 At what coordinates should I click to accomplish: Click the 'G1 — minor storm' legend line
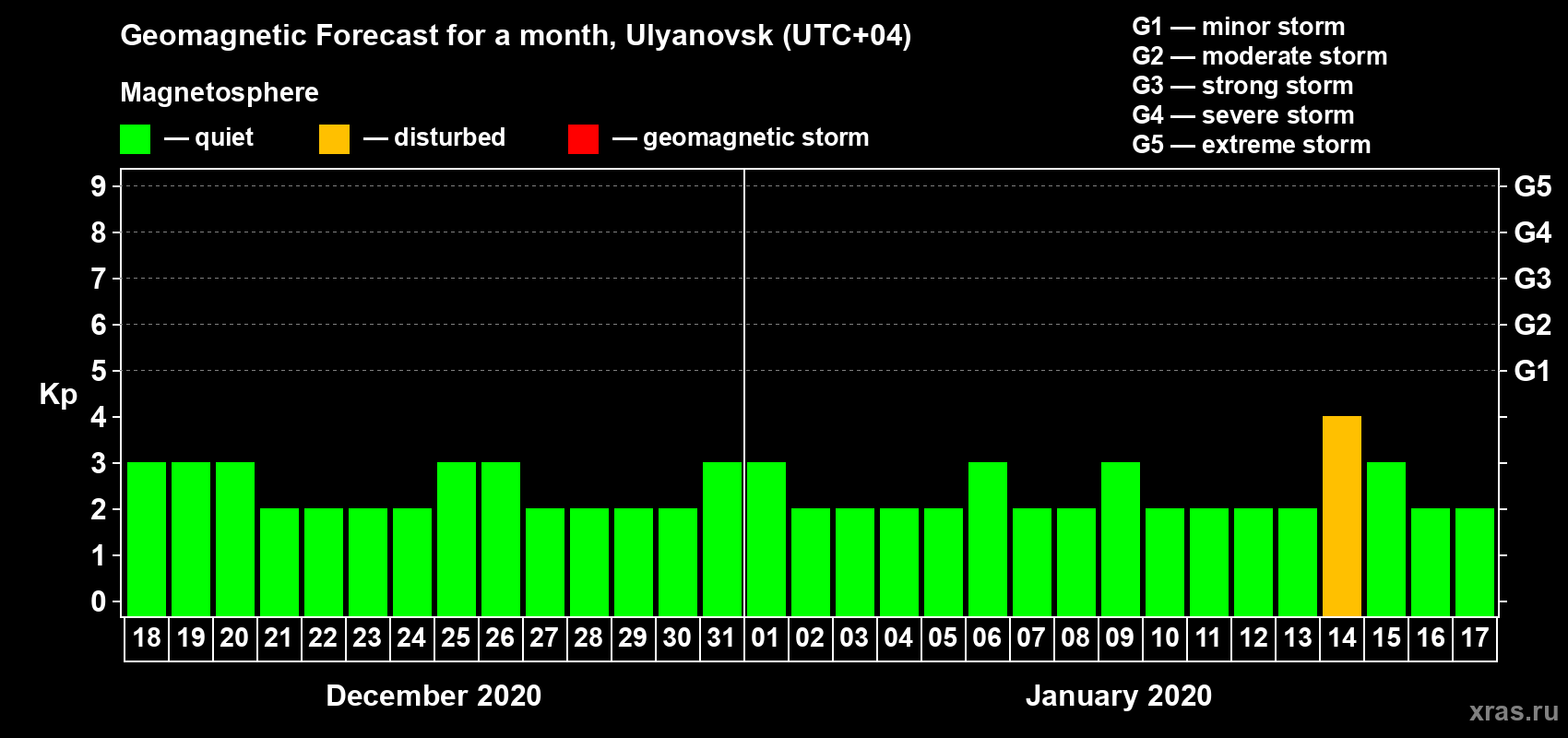click(x=1239, y=27)
